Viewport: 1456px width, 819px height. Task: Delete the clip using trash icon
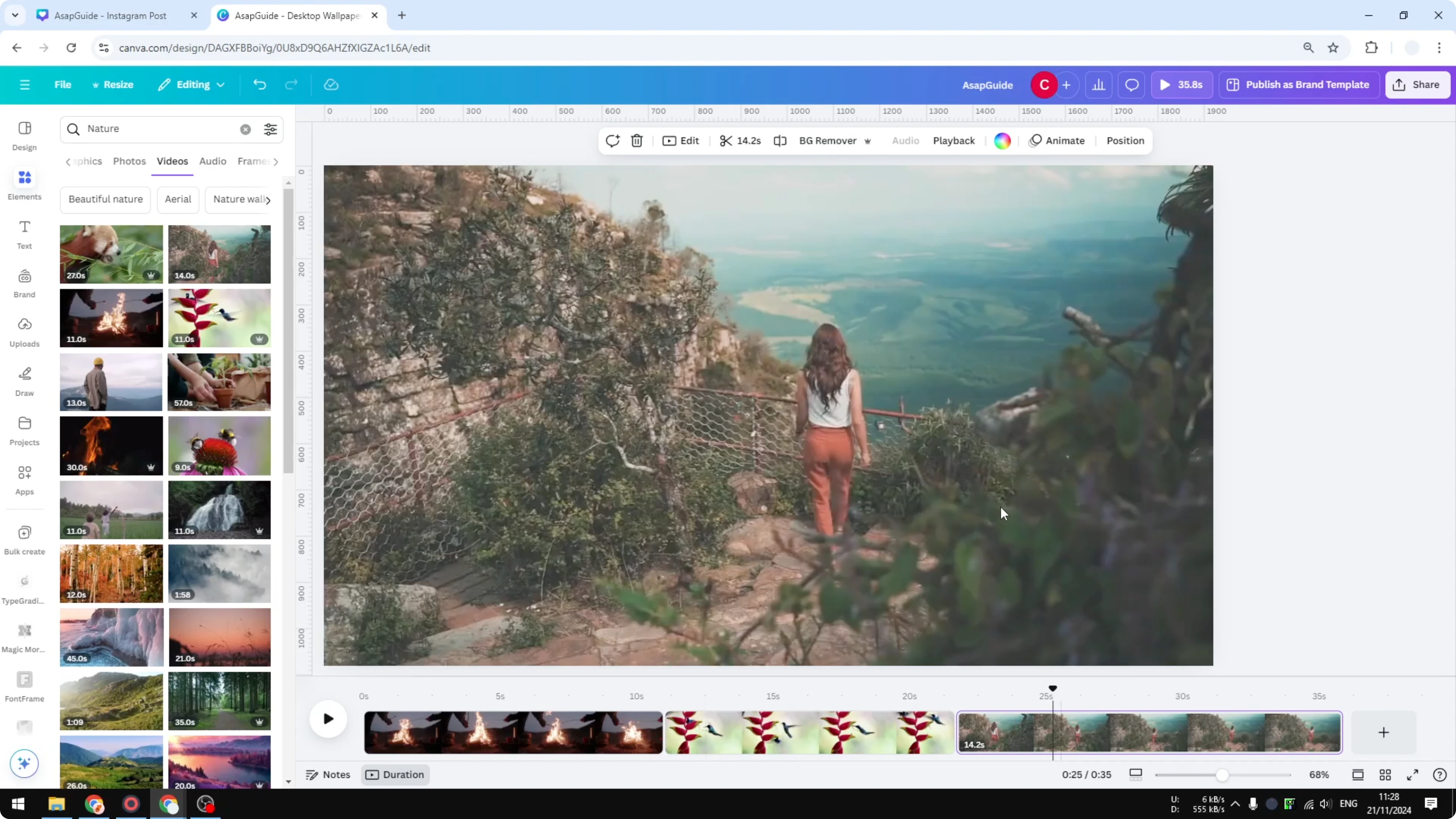[637, 141]
